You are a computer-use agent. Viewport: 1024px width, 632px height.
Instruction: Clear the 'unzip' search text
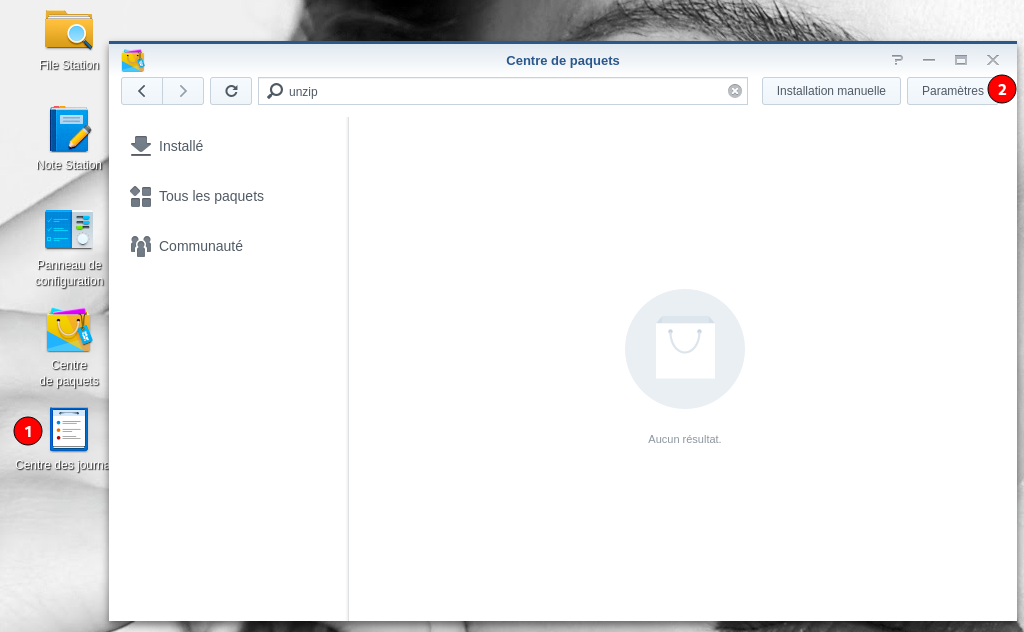pyautogui.click(x=735, y=91)
